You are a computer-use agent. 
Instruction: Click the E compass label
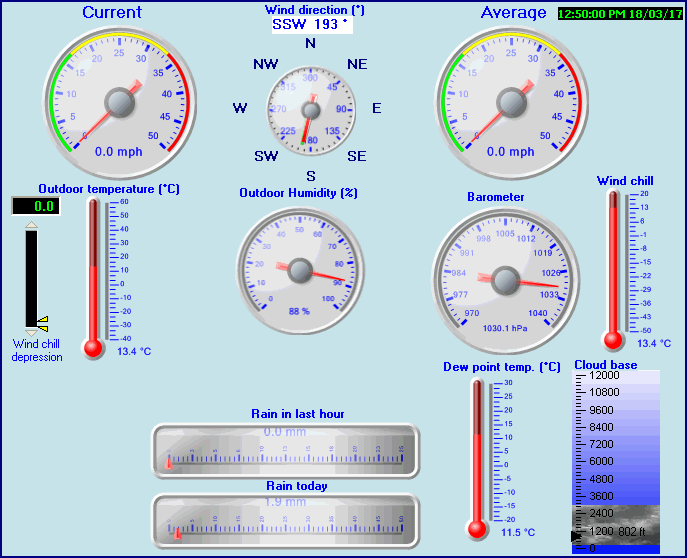coord(376,108)
